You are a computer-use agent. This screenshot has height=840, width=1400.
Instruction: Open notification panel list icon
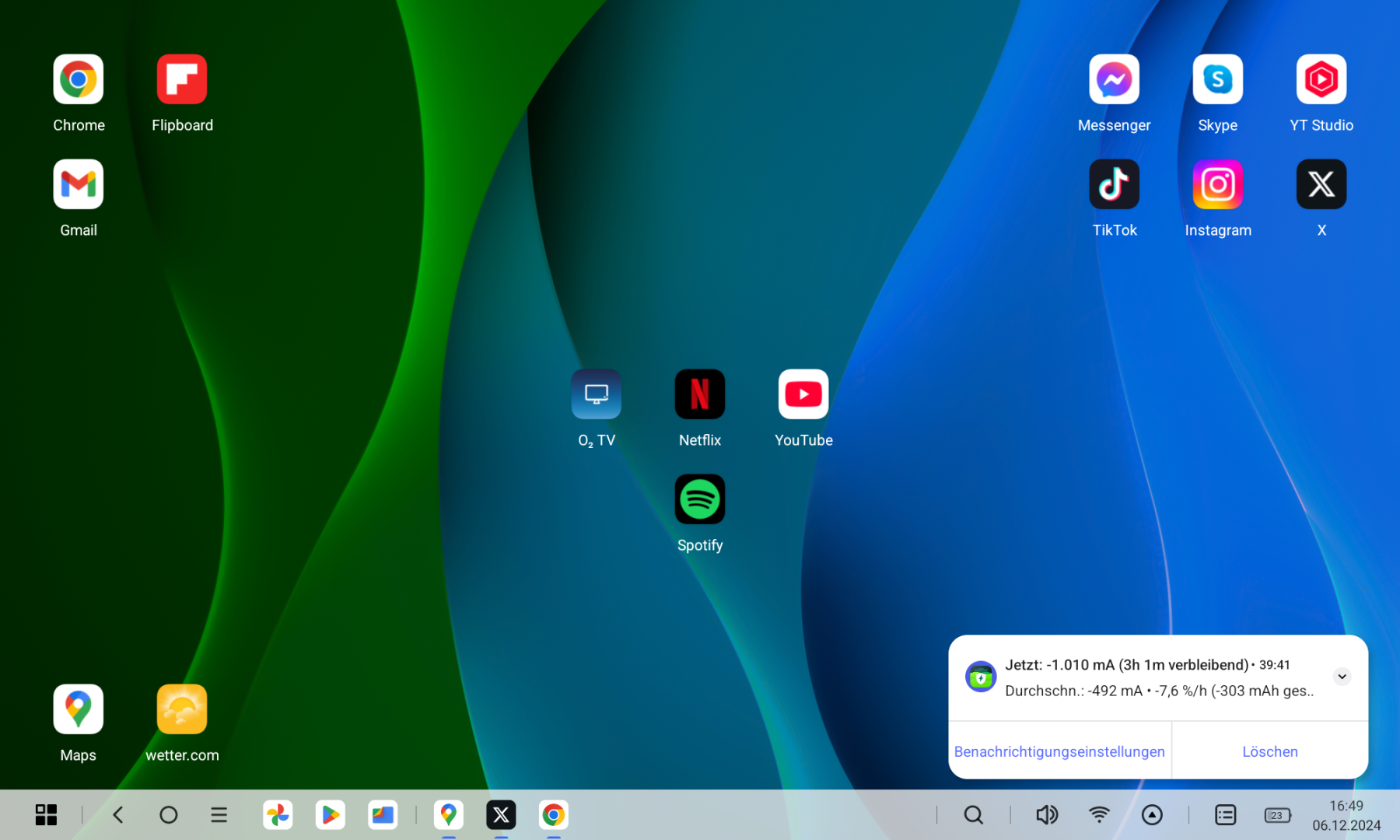pyautogui.click(x=1225, y=815)
